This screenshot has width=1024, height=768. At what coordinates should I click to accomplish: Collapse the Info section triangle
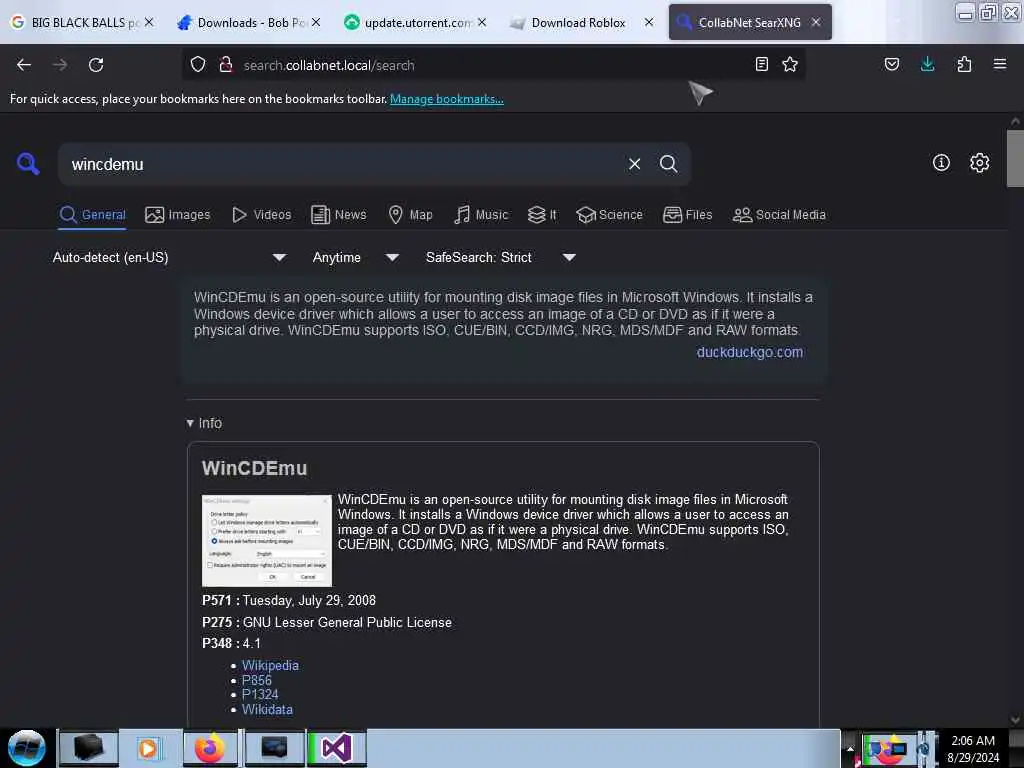tap(190, 423)
